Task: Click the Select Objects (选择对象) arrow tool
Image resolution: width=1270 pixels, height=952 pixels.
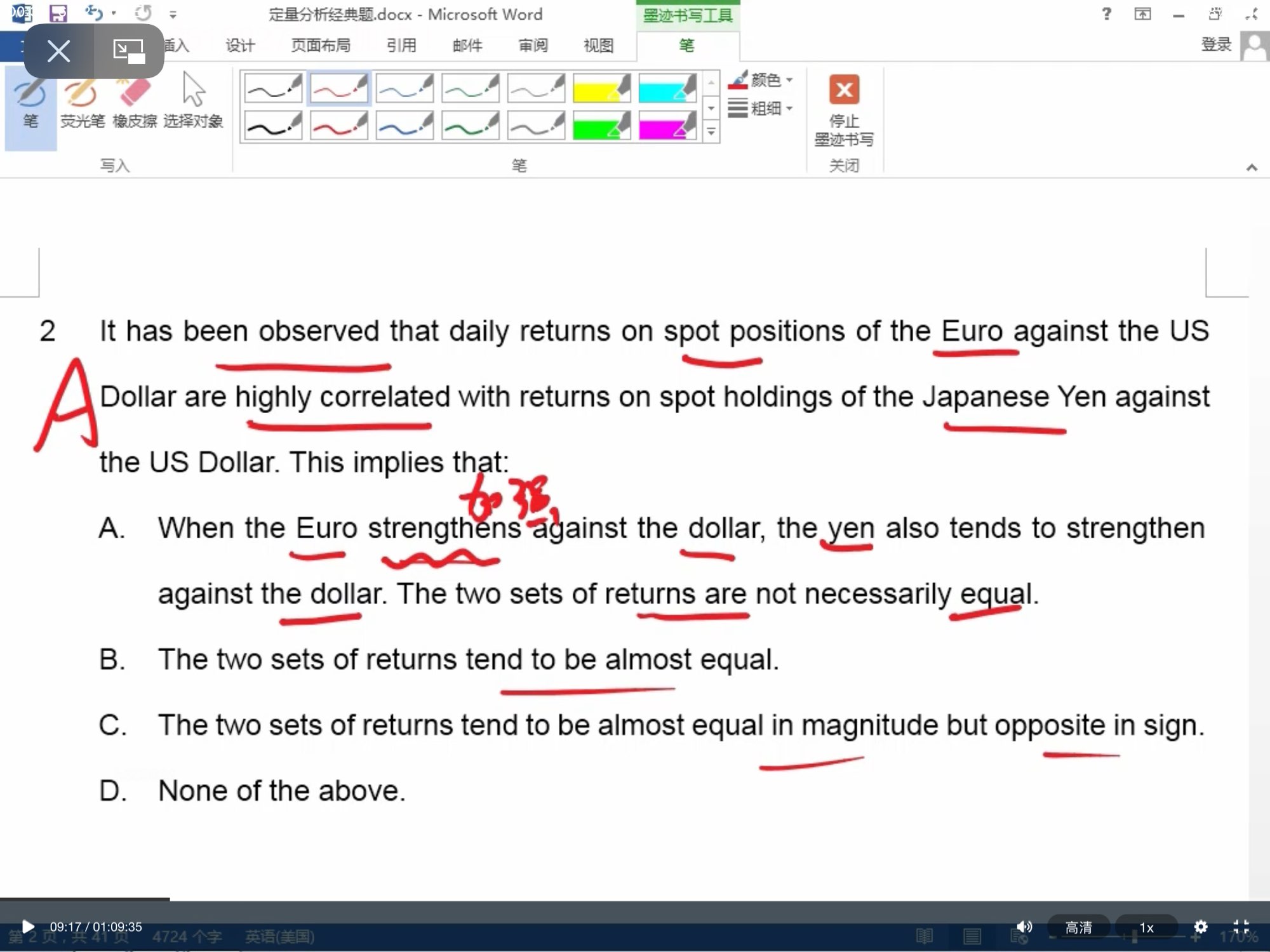Action: (193, 102)
